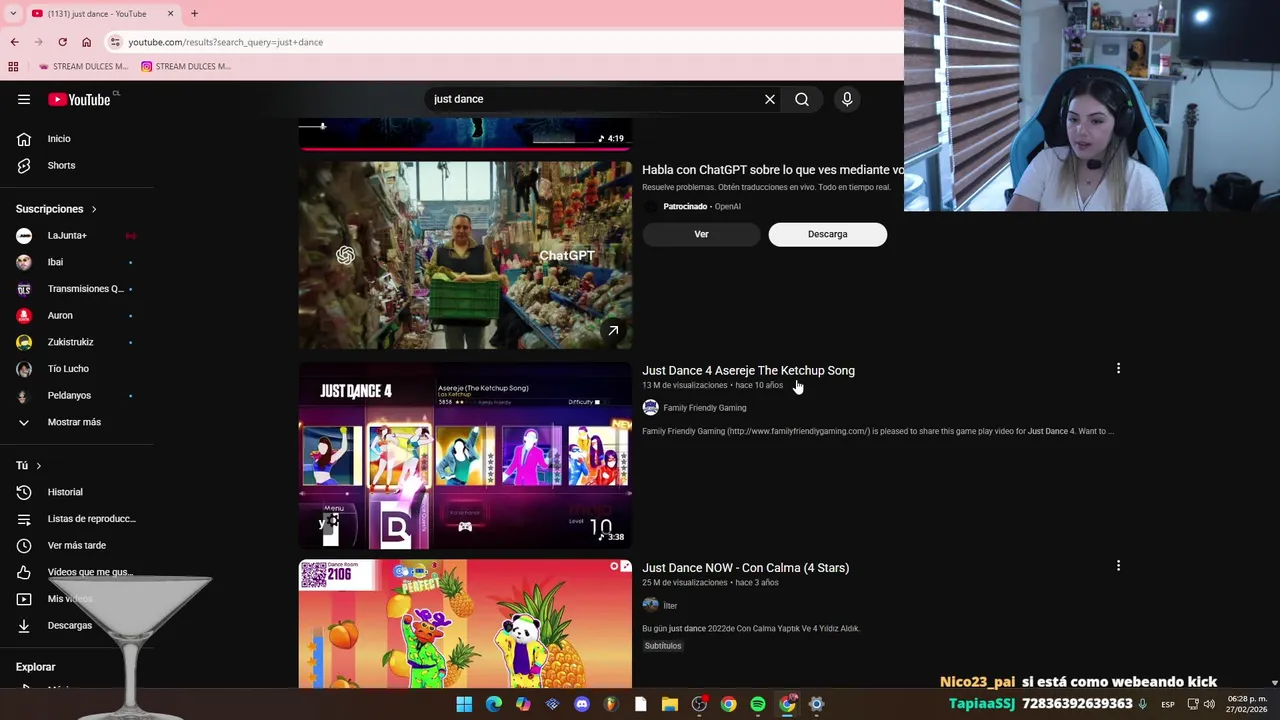Go to the YouTube logo home
This screenshot has width=1280, height=720.
(x=79, y=99)
